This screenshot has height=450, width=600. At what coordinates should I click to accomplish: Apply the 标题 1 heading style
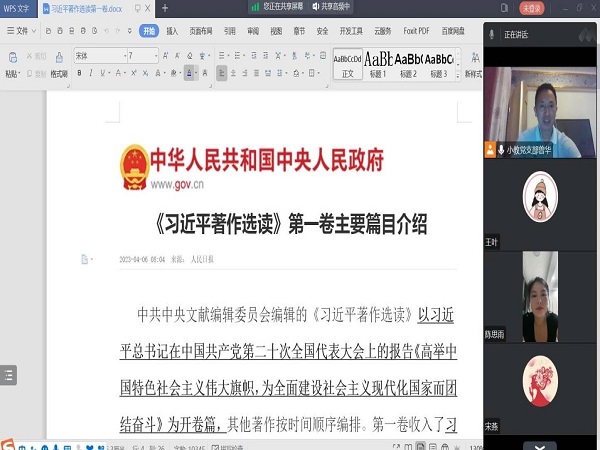tap(378, 64)
